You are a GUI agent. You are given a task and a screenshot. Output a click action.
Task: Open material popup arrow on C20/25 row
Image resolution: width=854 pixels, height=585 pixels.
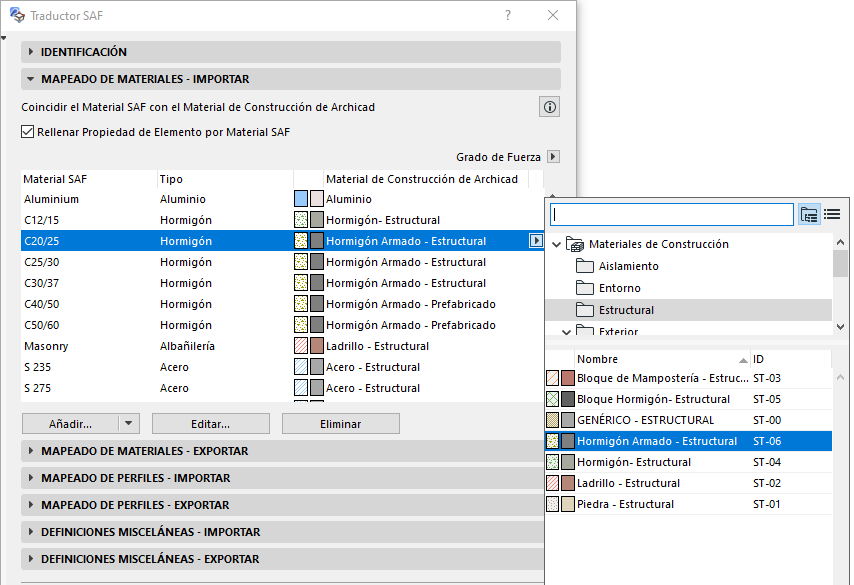(536, 241)
